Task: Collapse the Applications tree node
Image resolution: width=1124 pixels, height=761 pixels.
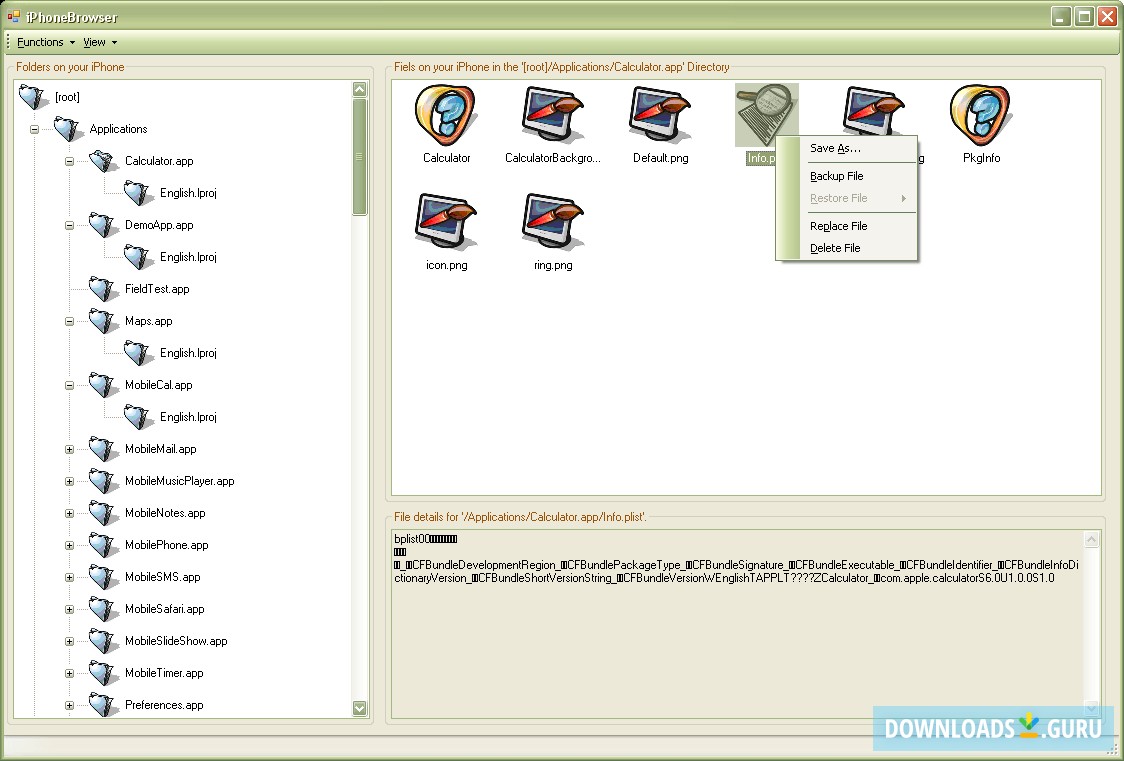Action: point(34,129)
